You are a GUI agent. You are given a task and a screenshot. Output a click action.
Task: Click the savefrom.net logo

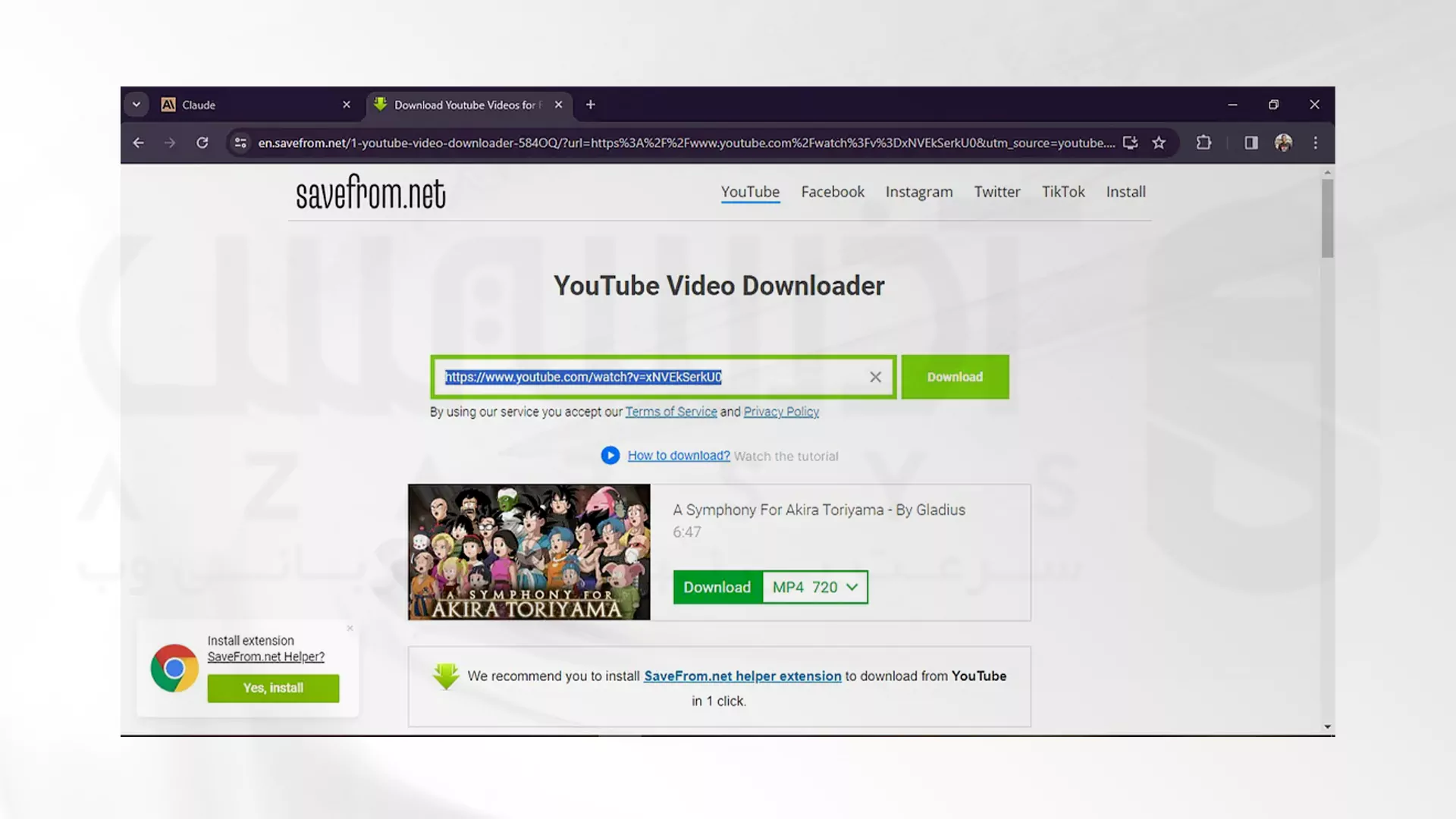pyautogui.click(x=371, y=193)
